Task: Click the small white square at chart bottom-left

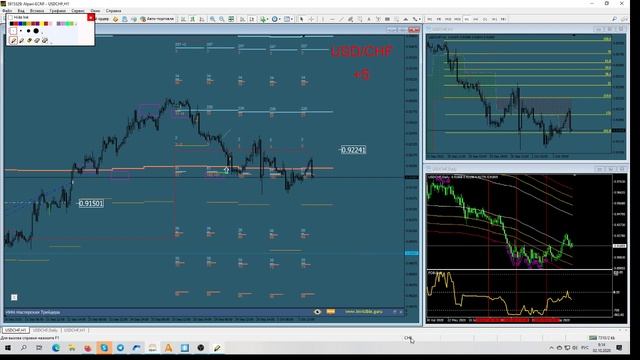Action: click(x=14, y=297)
